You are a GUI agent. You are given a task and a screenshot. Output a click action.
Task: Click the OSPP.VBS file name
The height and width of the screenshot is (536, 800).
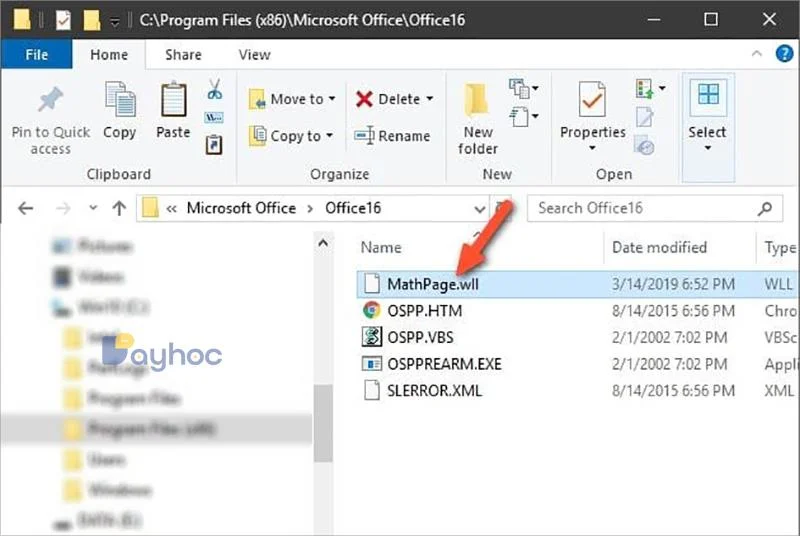point(420,338)
